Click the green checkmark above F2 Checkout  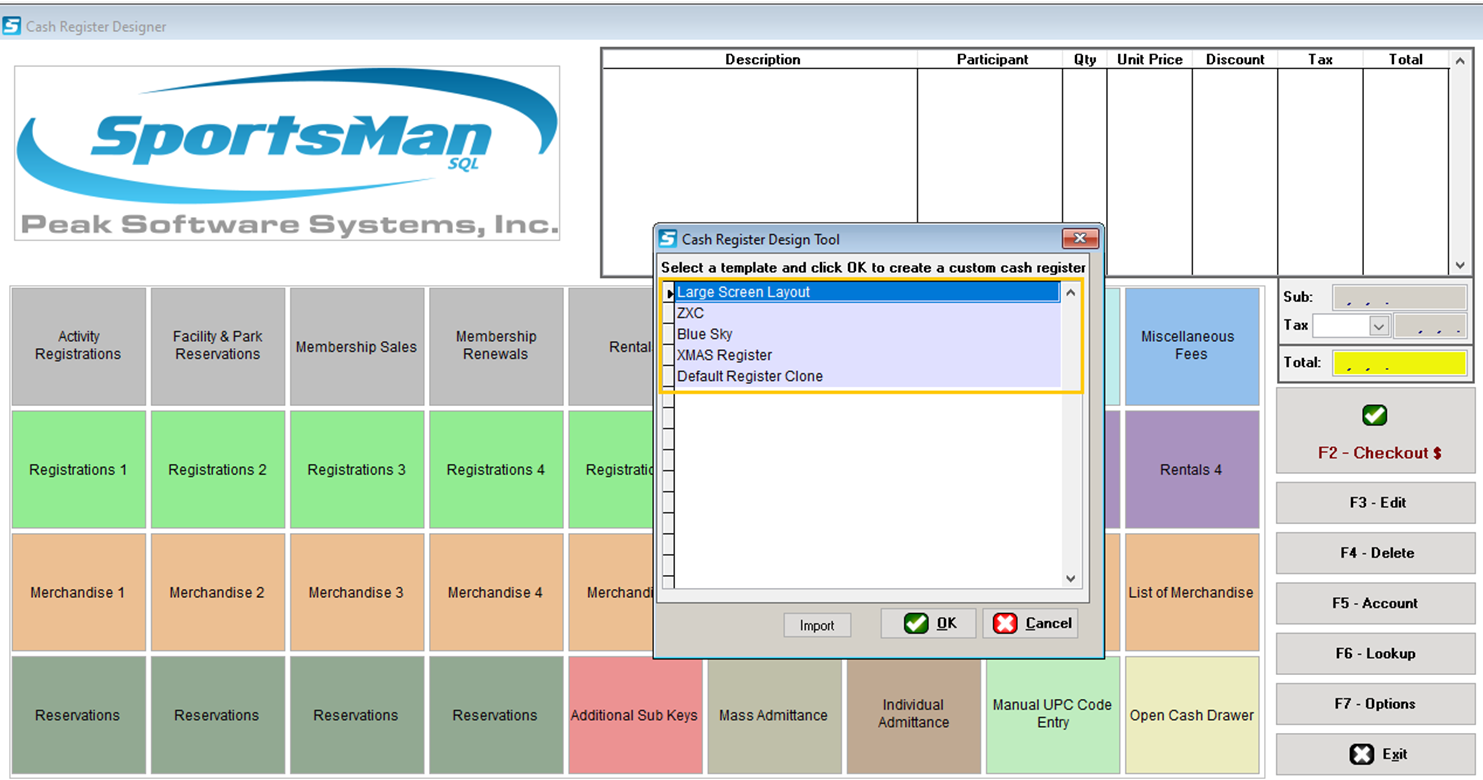1374,415
